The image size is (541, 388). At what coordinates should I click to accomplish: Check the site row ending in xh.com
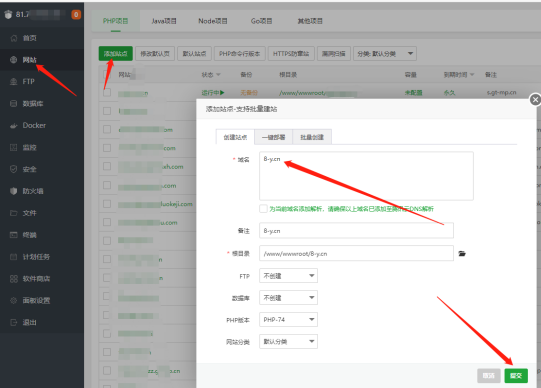(107, 167)
